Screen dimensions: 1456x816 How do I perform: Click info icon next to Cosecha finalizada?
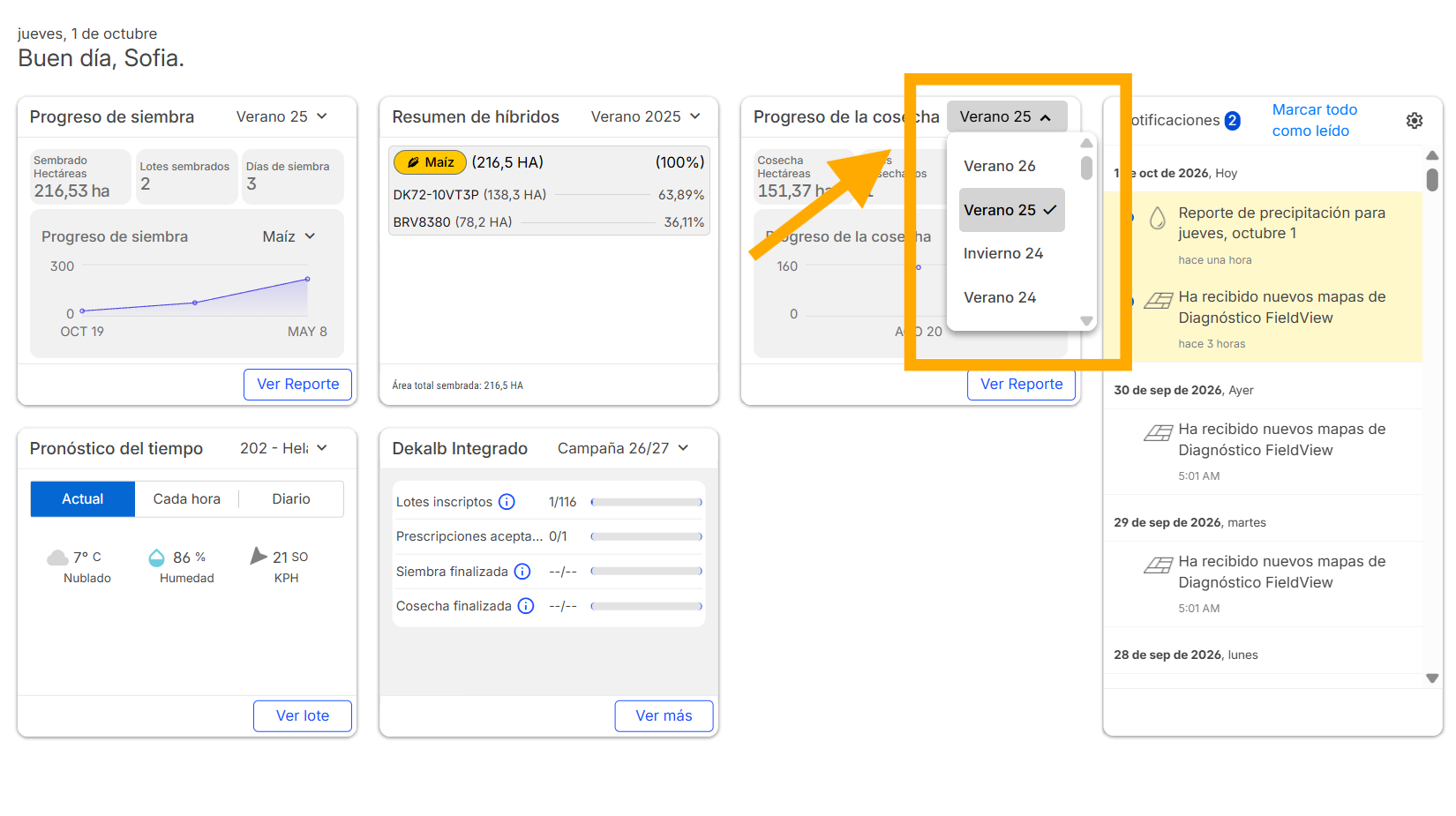[526, 606]
